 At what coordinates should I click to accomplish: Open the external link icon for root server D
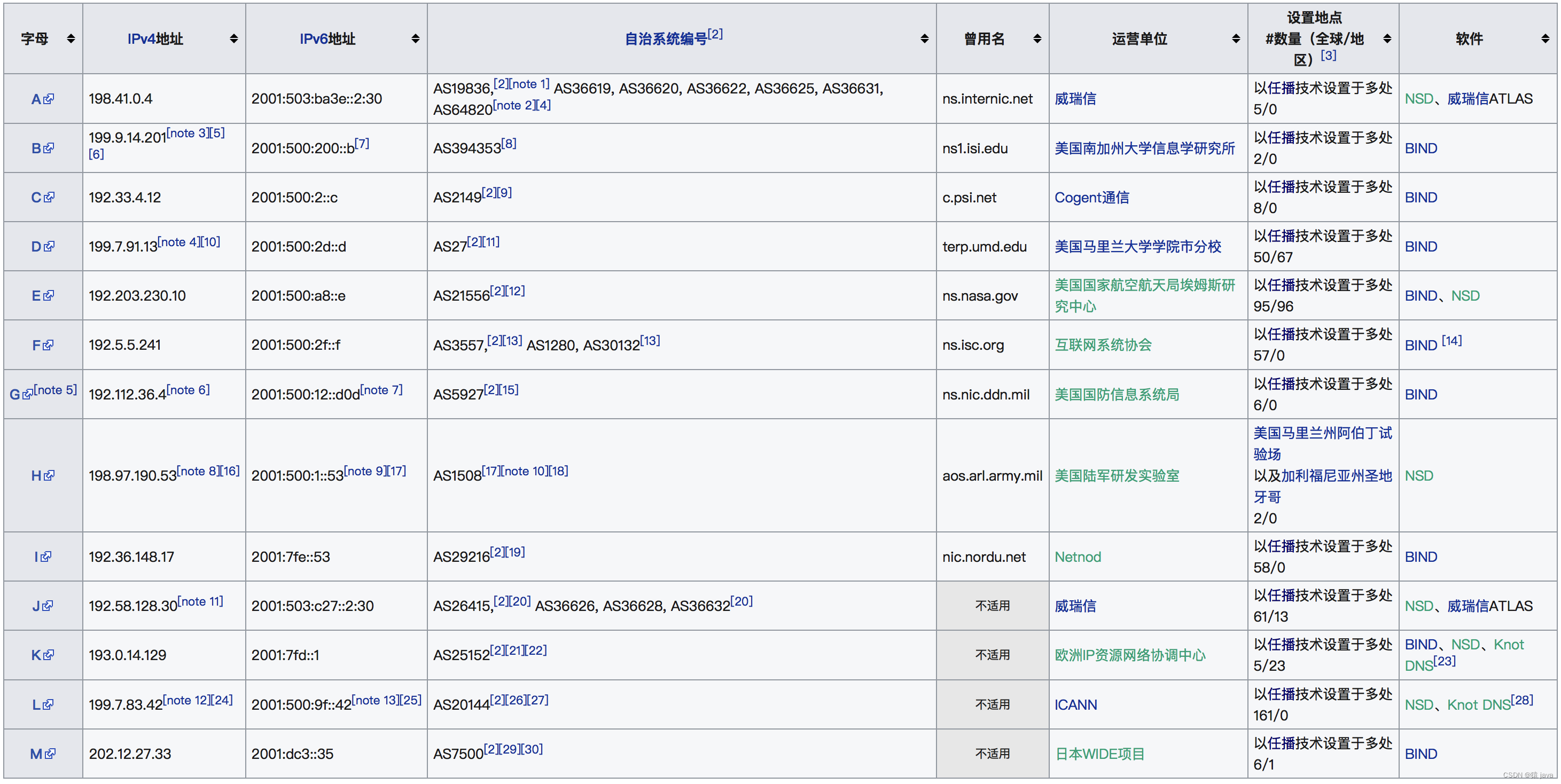(x=49, y=247)
